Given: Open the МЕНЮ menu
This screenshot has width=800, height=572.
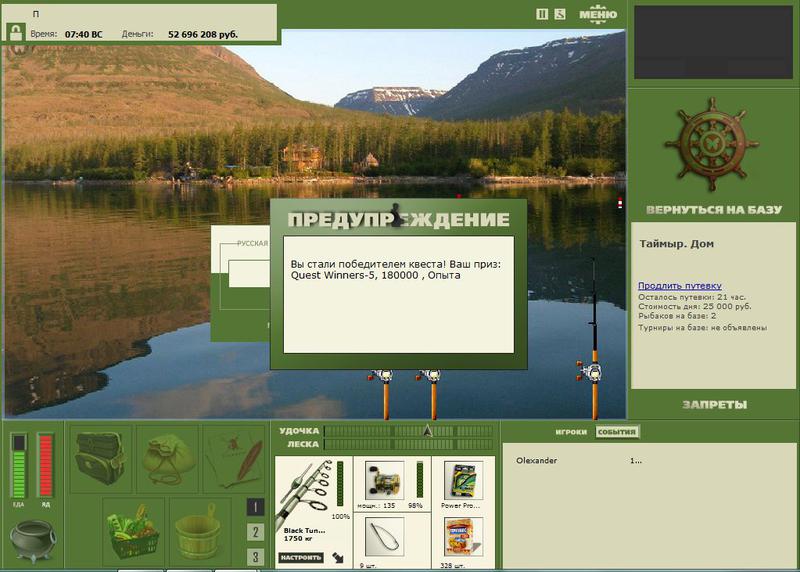Looking at the screenshot, I should tap(598, 14).
